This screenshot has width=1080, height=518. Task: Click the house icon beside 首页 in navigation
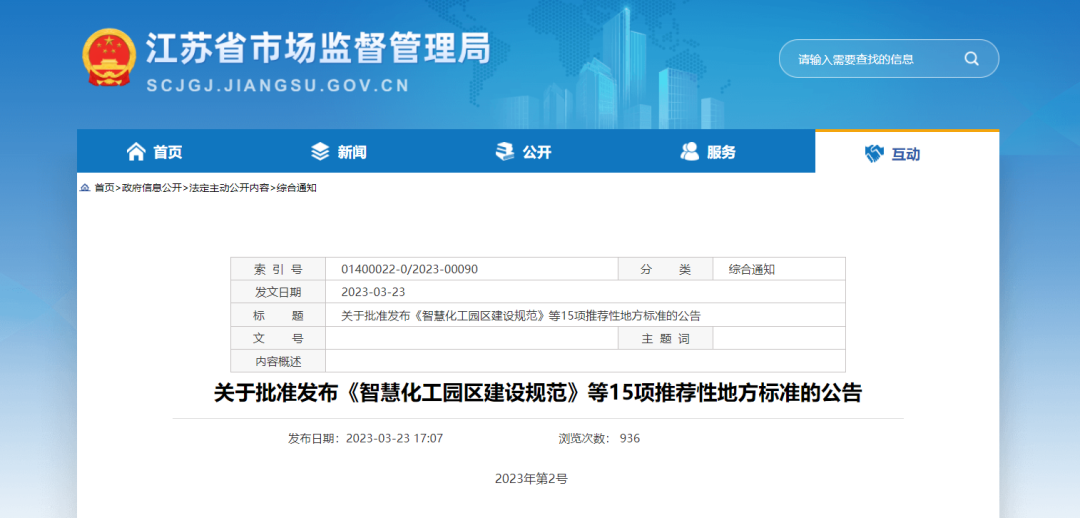click(x=136, y=152)
